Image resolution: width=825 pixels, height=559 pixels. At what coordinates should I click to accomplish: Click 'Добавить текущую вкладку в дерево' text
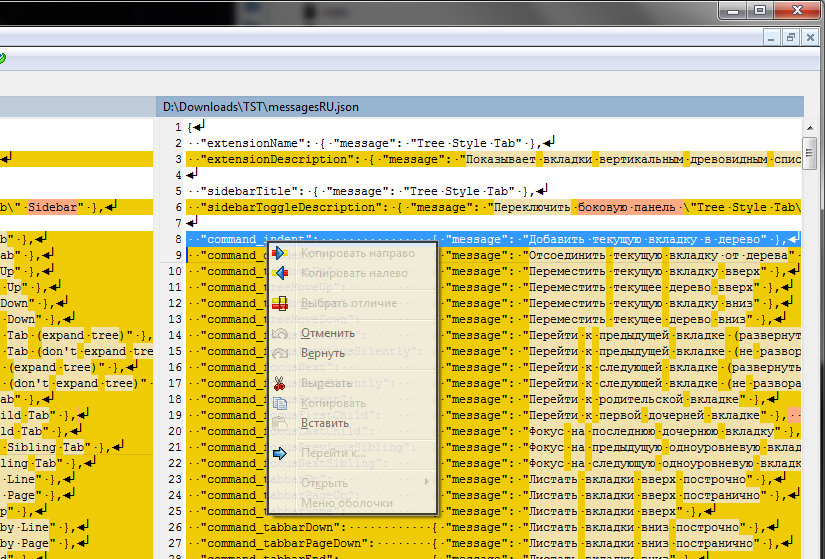click(644, 239)
